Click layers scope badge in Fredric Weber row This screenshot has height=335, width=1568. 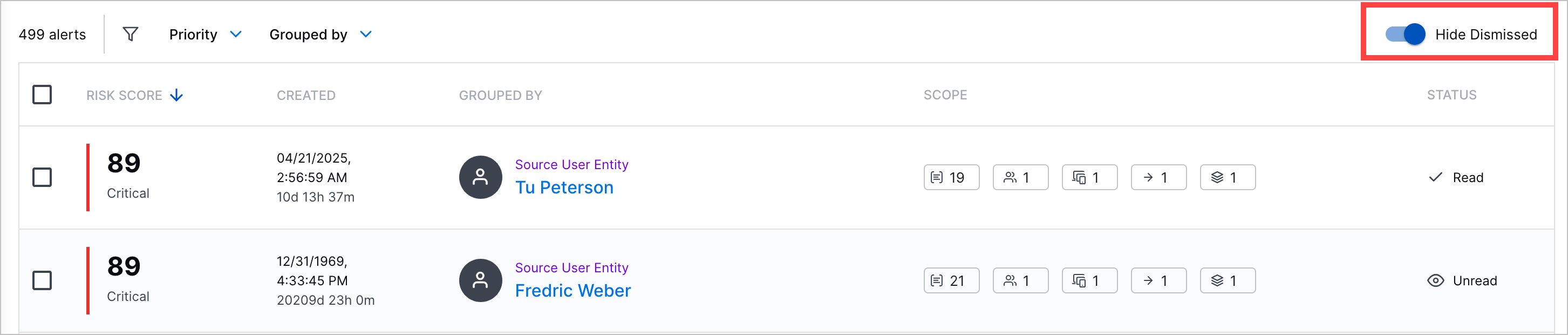(x=1228, y=281)
